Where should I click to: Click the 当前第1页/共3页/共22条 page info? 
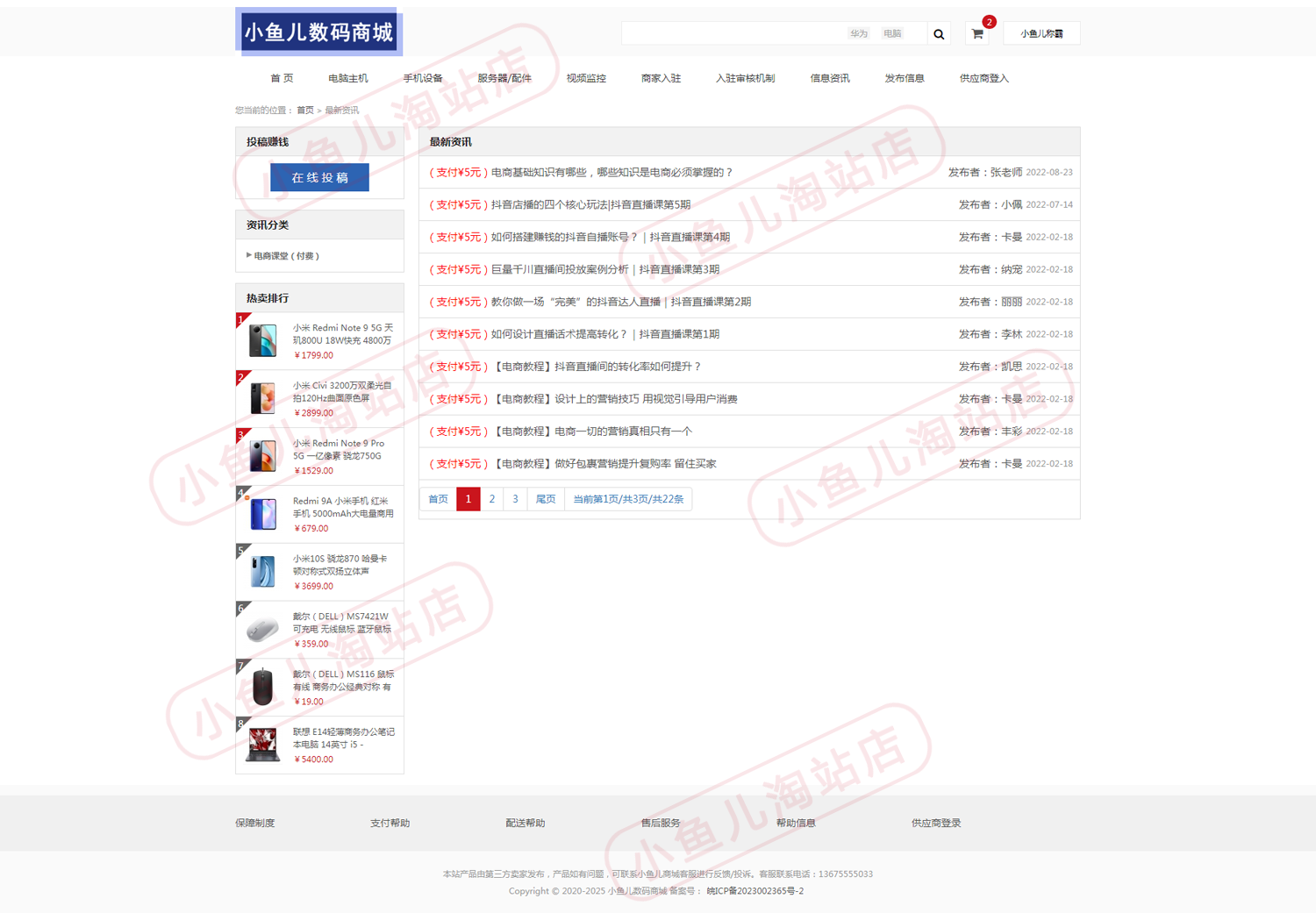[628, 499]
